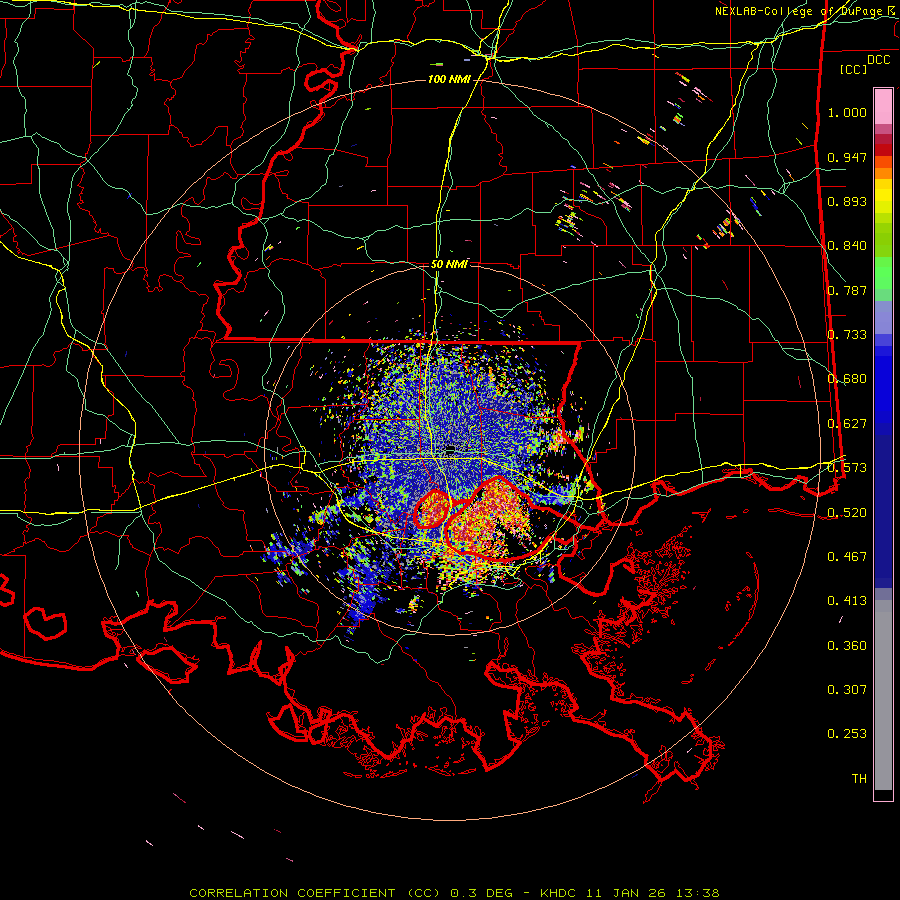Click the 0.413 legend value
The image size is (900, 900).
point(847,600)
